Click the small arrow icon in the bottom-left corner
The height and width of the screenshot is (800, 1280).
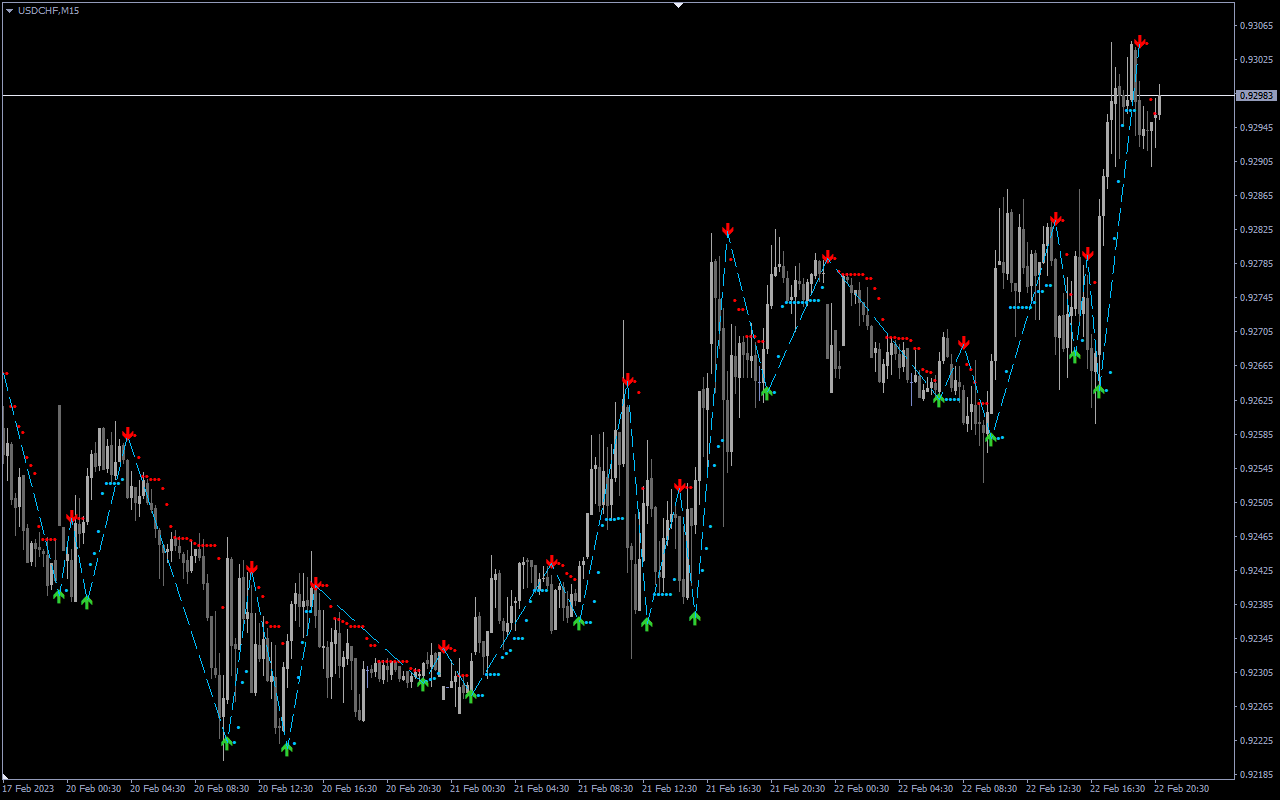pos(6,776)
